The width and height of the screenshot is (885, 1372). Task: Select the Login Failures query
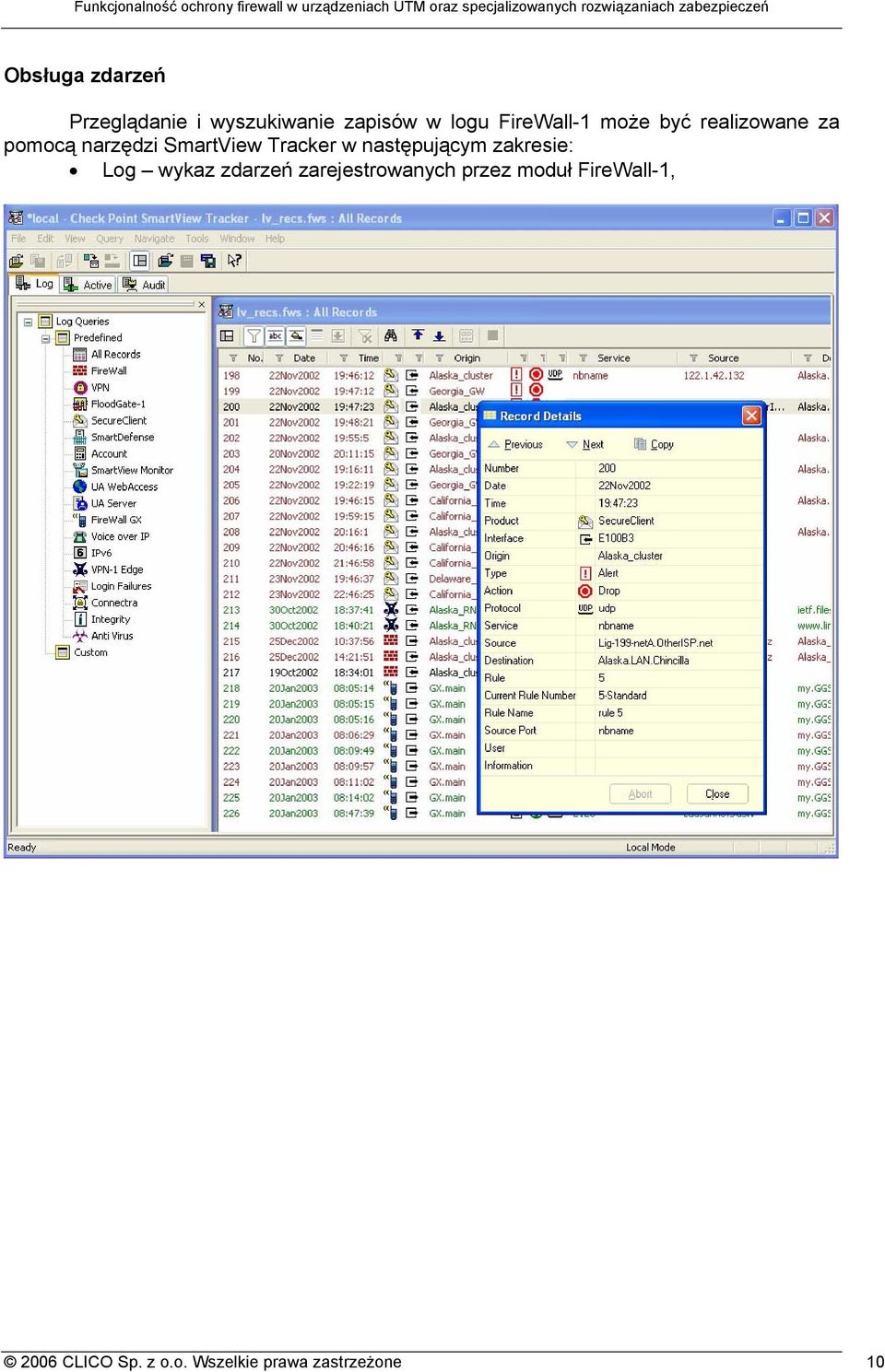[121, 587]
